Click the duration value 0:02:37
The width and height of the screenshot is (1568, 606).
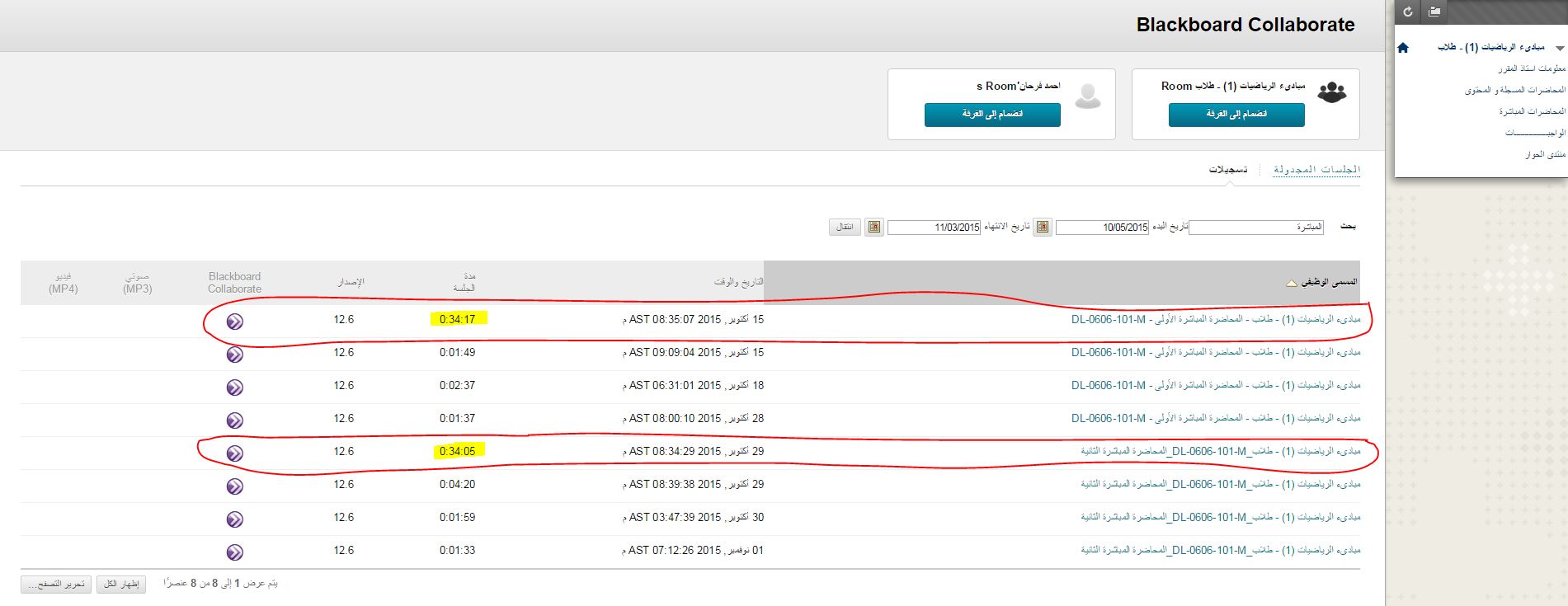coord(457,385)
